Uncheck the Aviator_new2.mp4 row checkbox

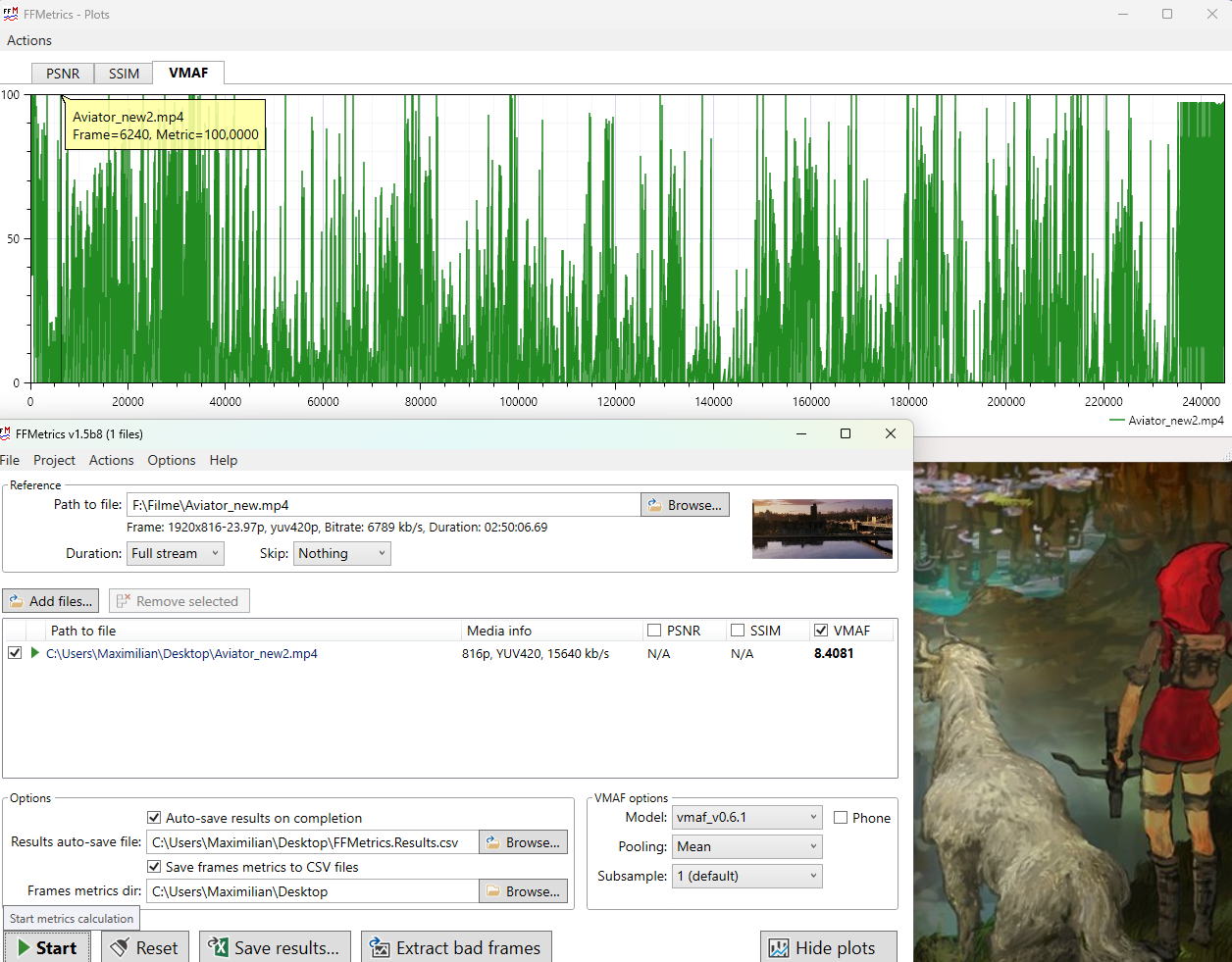pyautogui.click(x=15, y=653)
